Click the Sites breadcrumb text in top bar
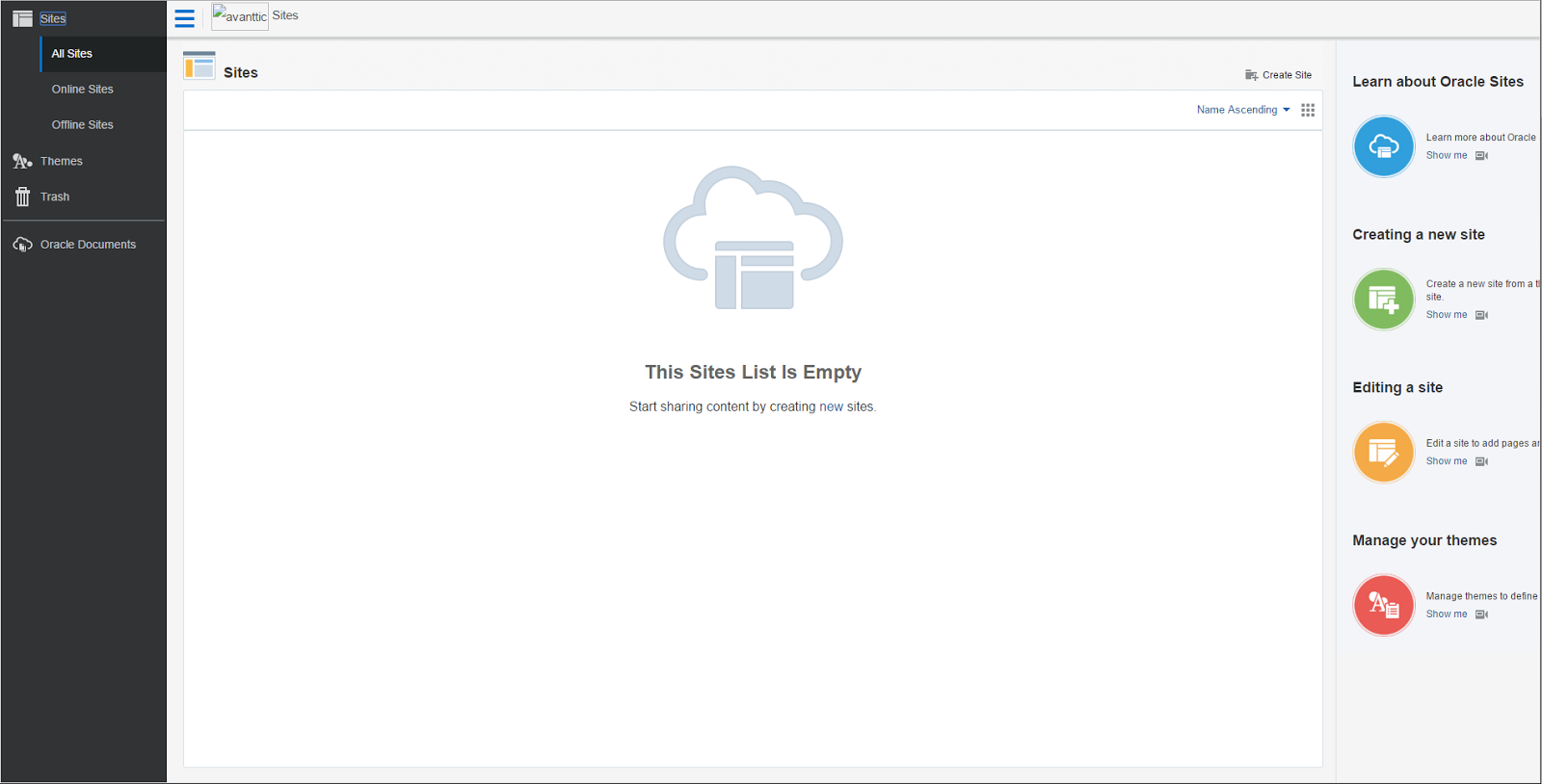Screen dimensions: 1542x784 click(285, 15)
